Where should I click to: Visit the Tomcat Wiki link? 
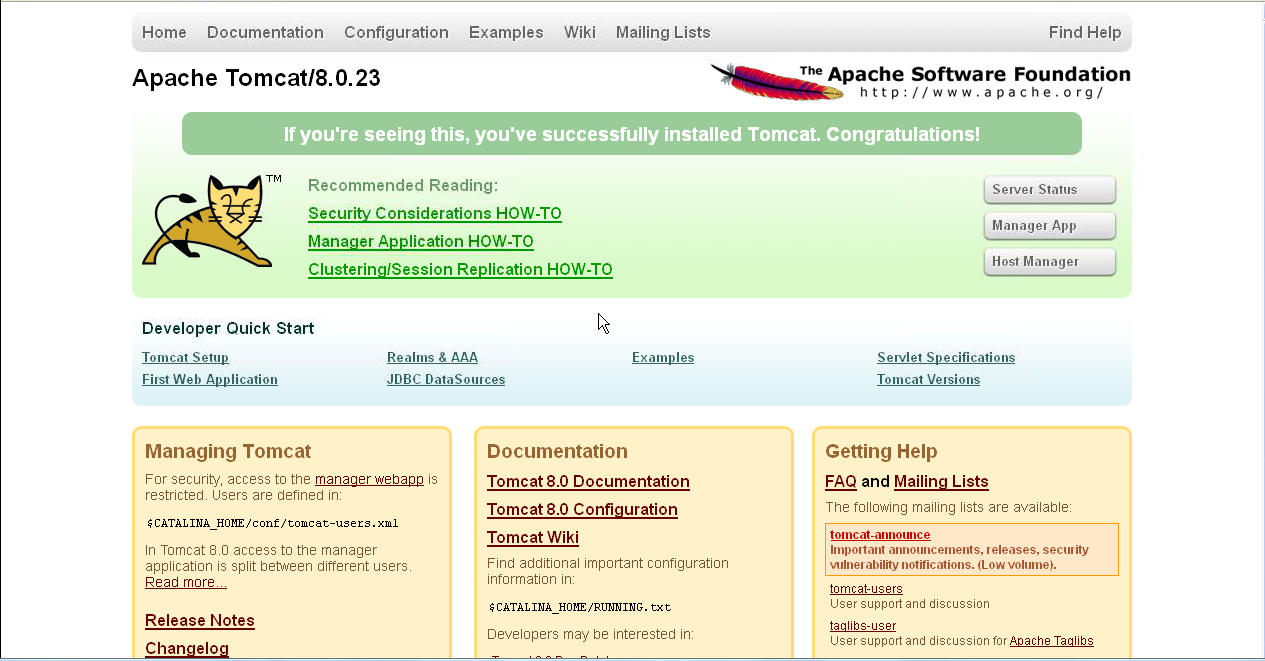(x=533, y=537)
